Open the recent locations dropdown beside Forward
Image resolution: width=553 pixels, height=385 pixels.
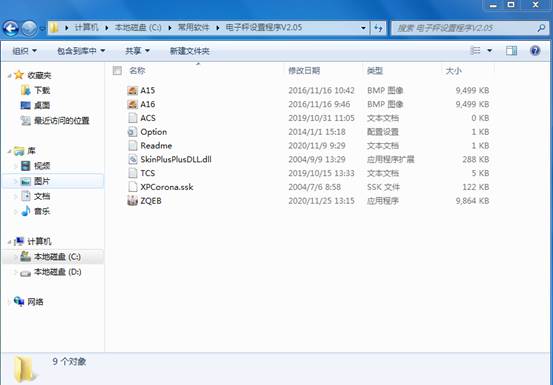(x=42, y=28)
